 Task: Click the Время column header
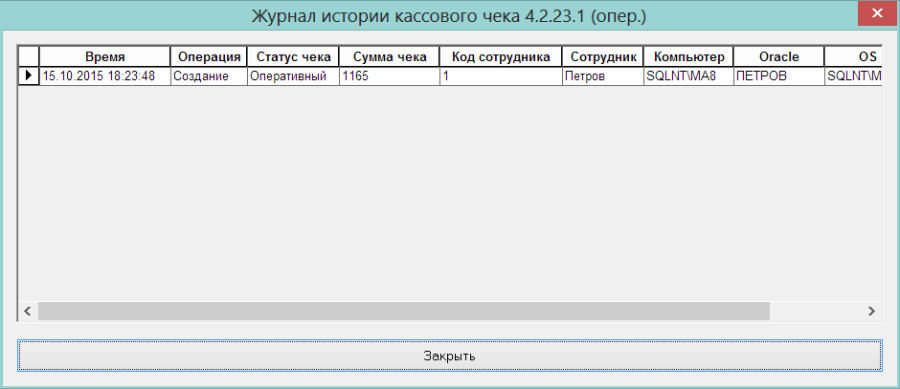coord(105,57)
